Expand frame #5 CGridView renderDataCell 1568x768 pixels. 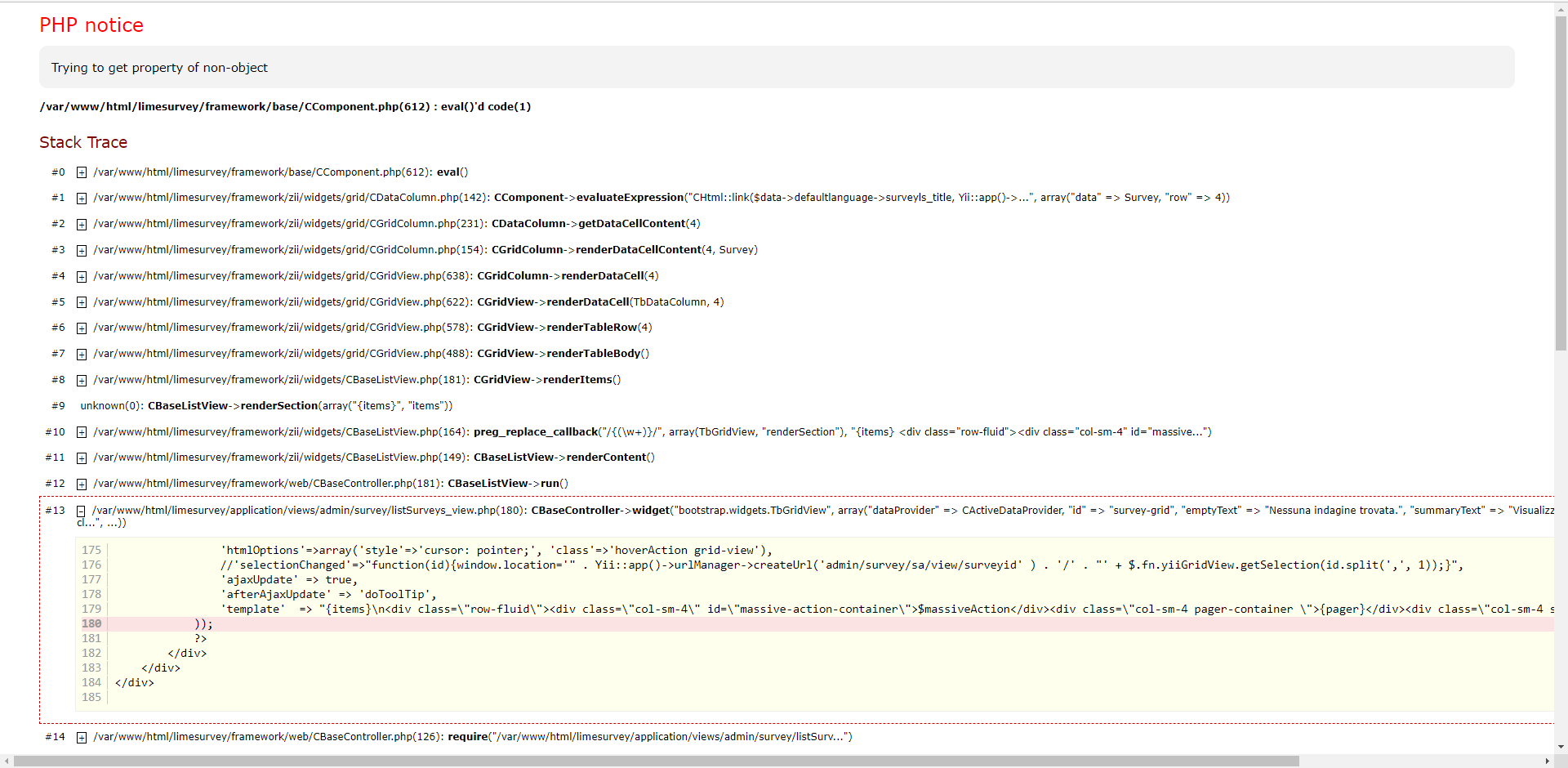82,302
